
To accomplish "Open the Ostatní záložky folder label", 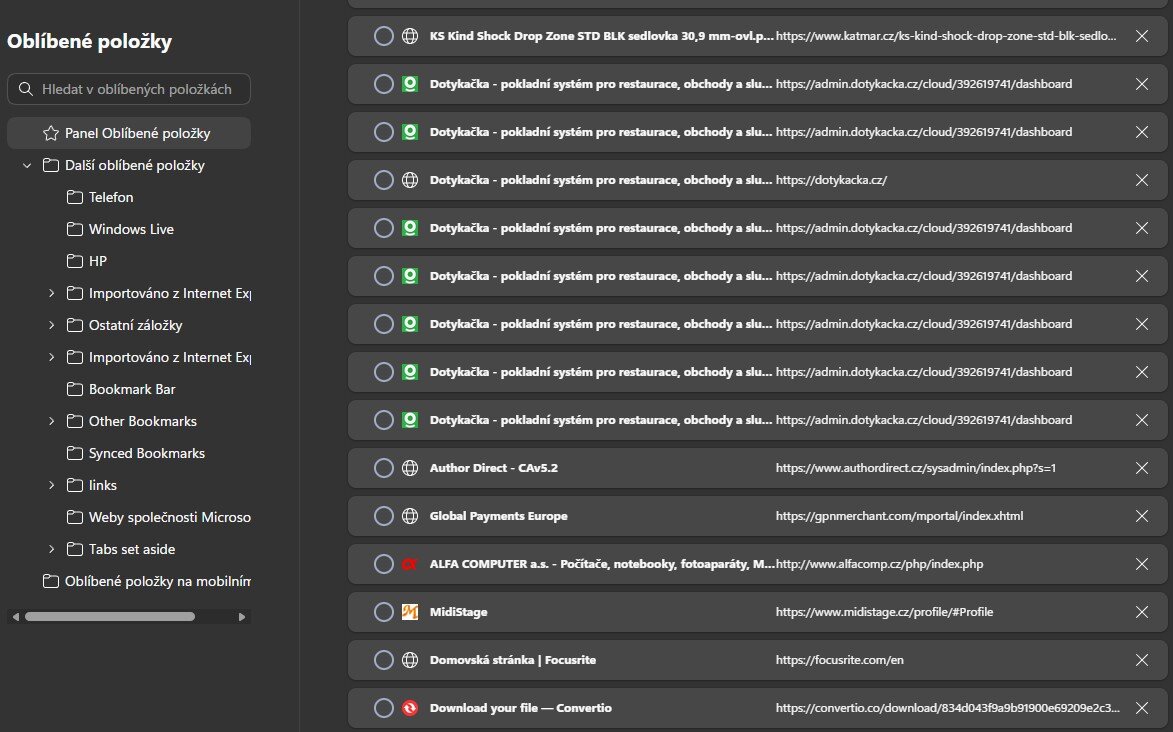I will (x=135, y=325).
